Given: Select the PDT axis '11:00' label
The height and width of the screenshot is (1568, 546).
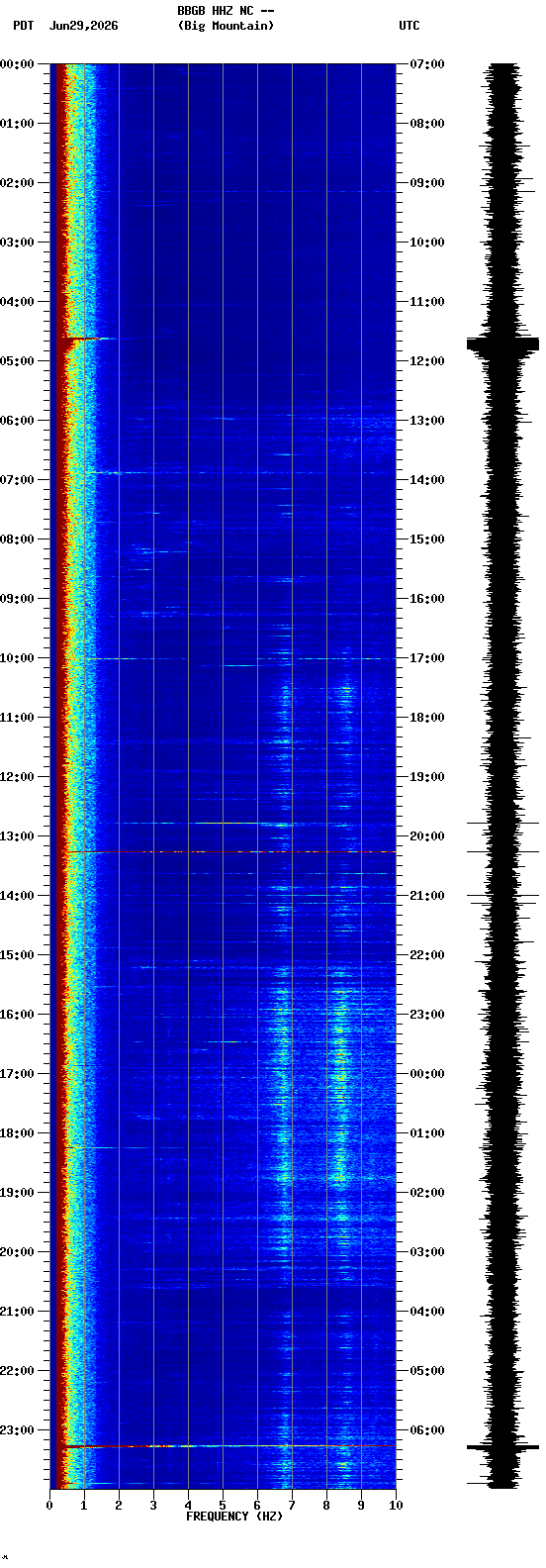Looking at the screenshot, I should [17, 718].
